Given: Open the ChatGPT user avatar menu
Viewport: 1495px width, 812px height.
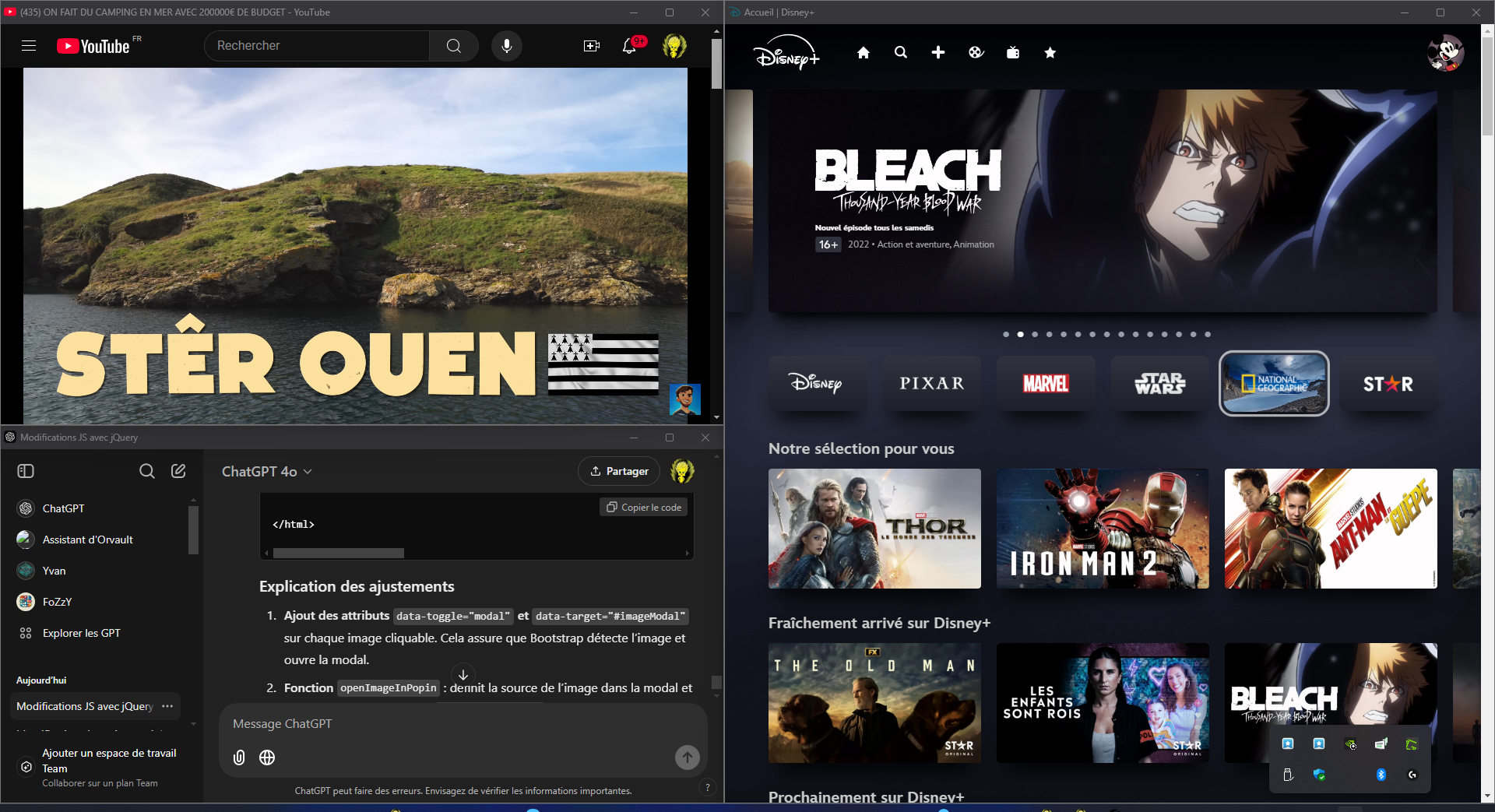Looking at the screenshot, I should [682, 471].
